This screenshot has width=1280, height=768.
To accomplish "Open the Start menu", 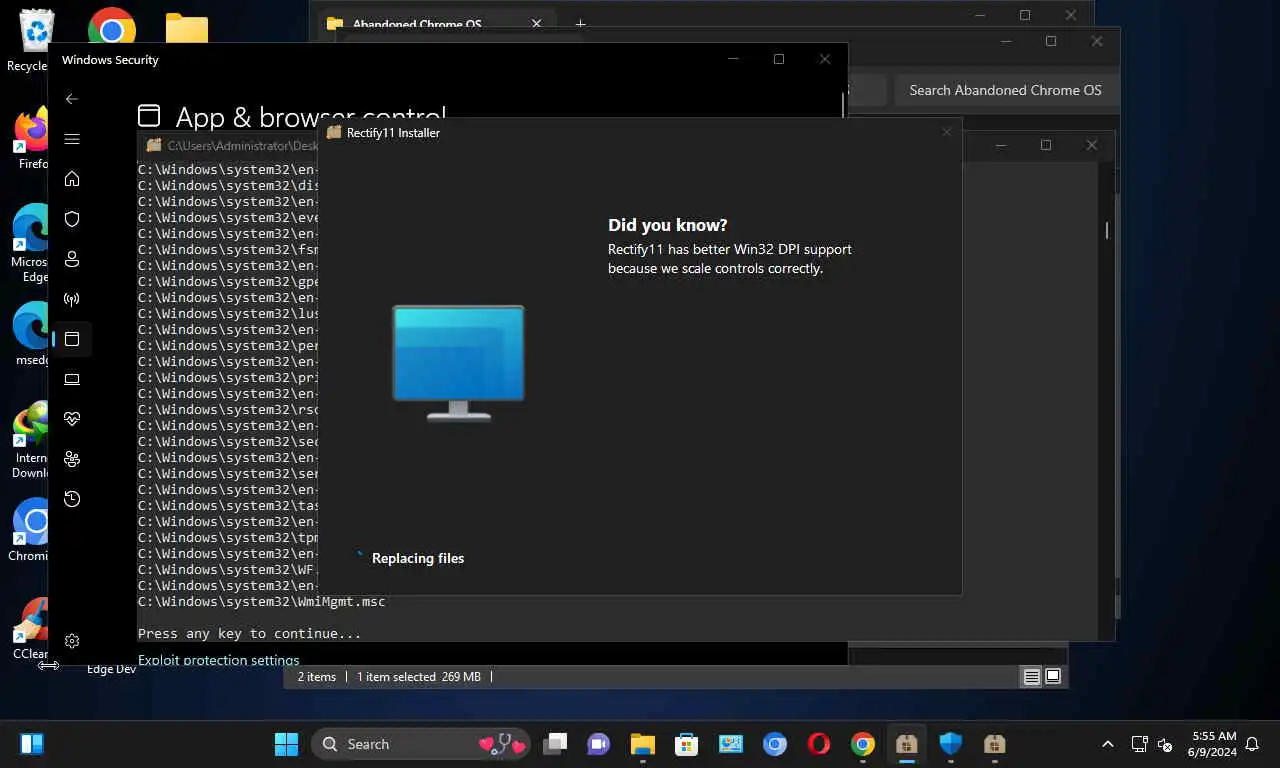I will click(286, 744).
